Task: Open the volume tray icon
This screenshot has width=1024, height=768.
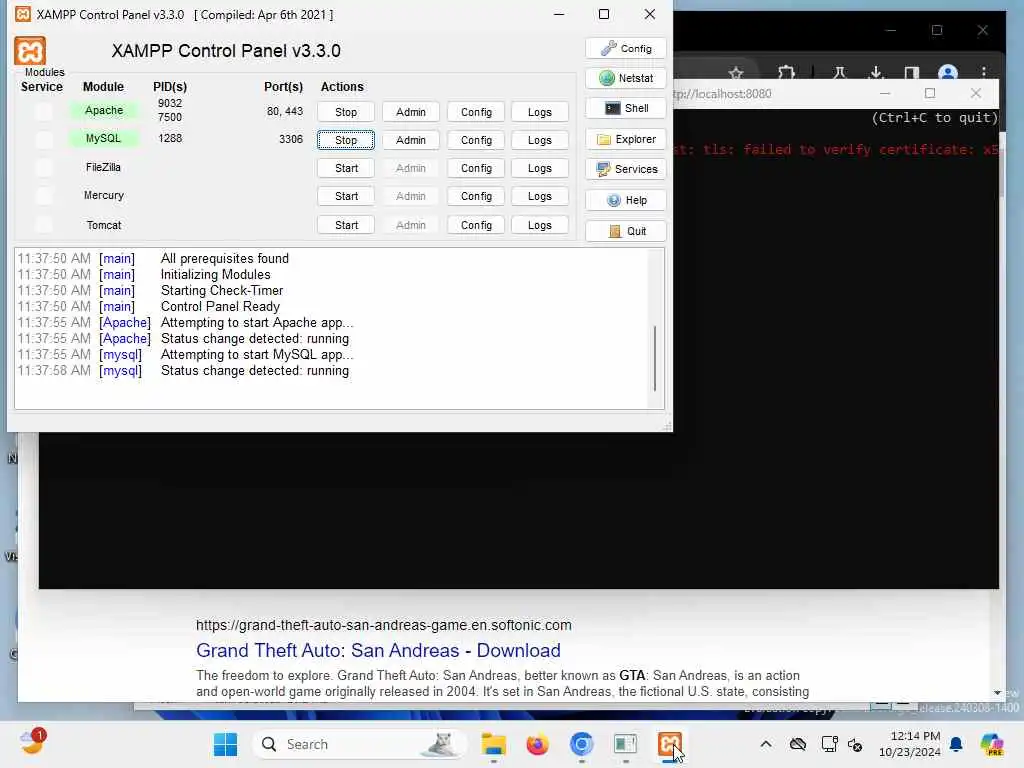Action: [855, 744]
